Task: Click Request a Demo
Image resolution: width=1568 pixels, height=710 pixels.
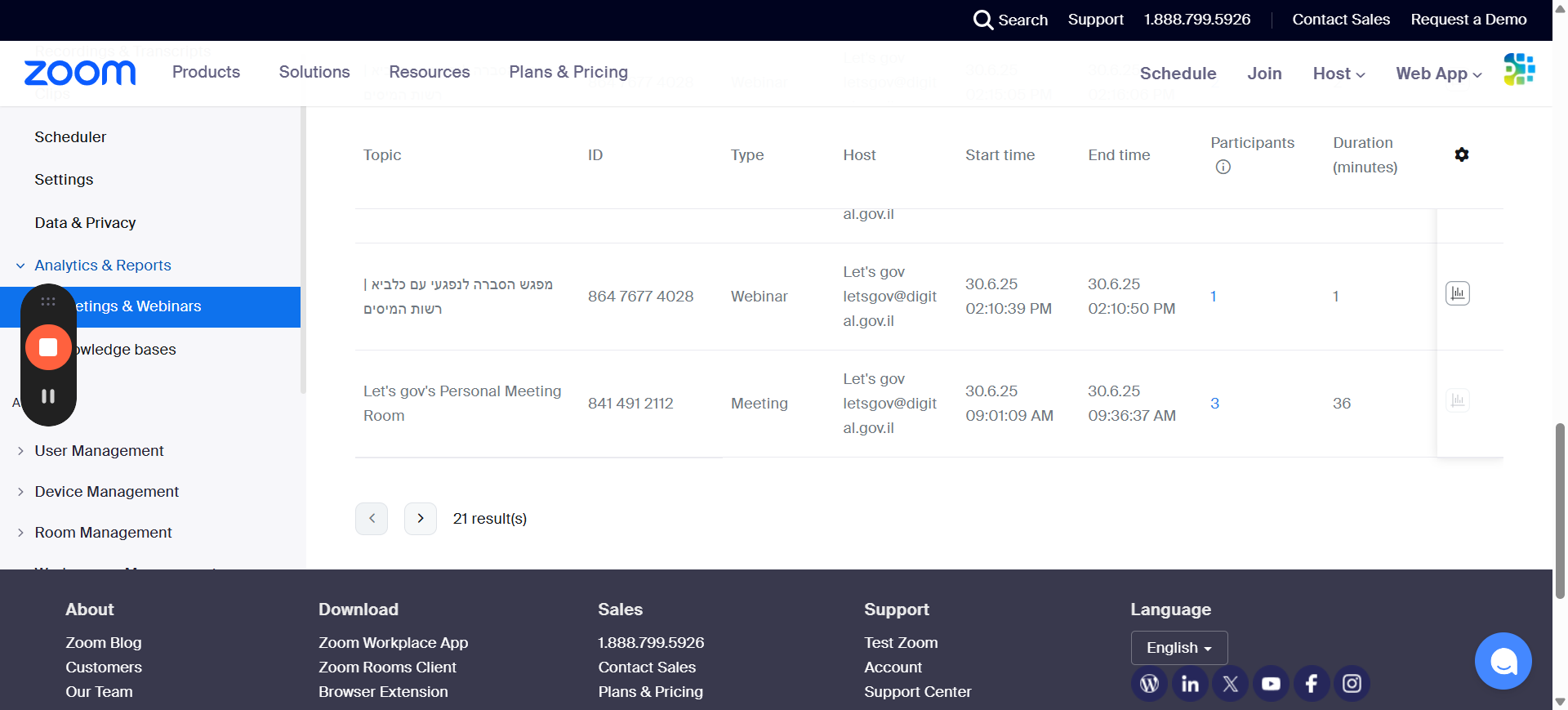Action: pyautogui.click(x=1468, y=20)
